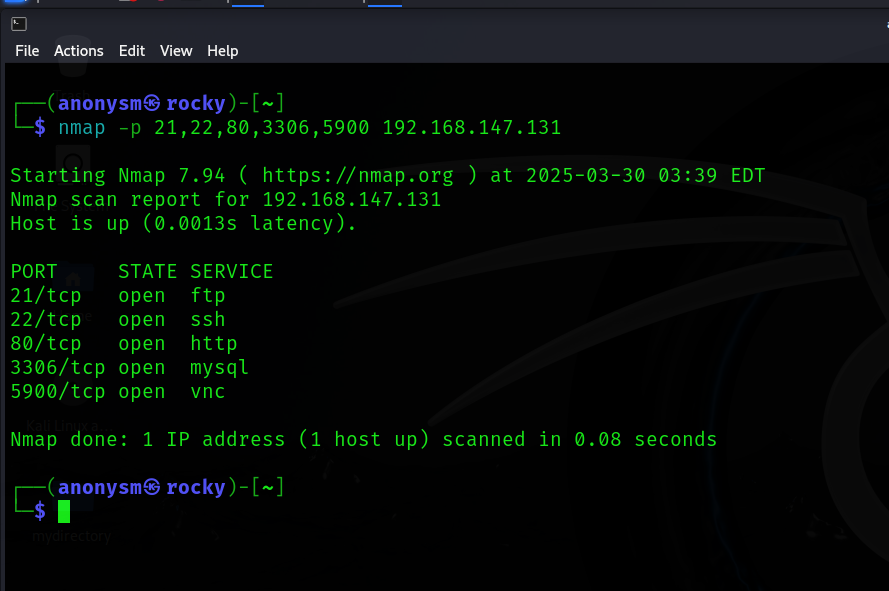Open the Actions menu
Screen dimensions: 889x591
pyautogui.click(x=79, y=51)
